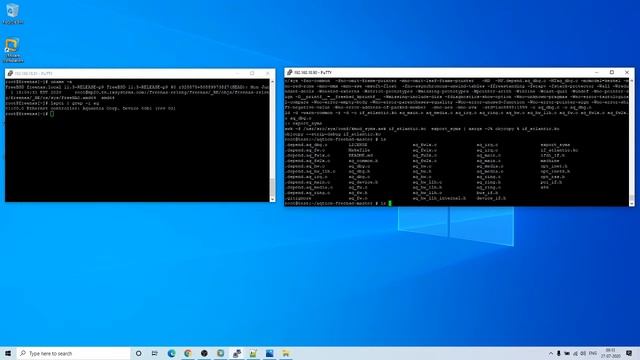The width and height of the screenshot is (640, 360).
Task: Open the clock and date flyout
Action: 610,353
